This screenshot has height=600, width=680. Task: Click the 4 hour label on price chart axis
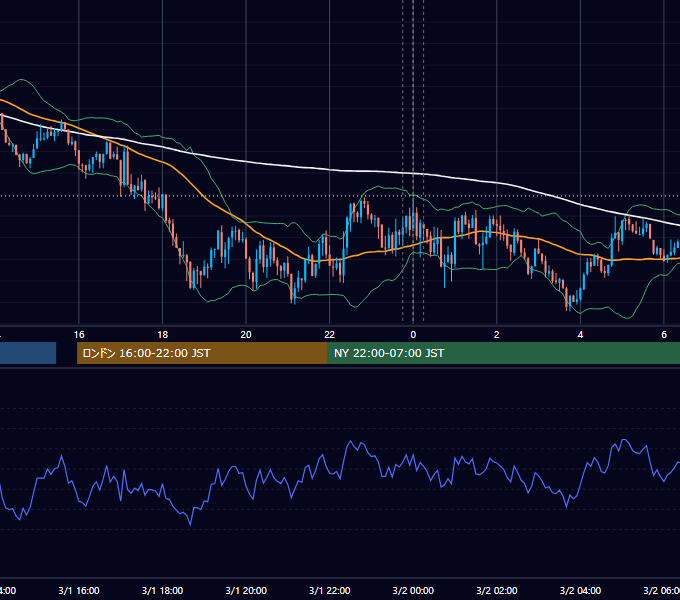(x=580, y=335)
